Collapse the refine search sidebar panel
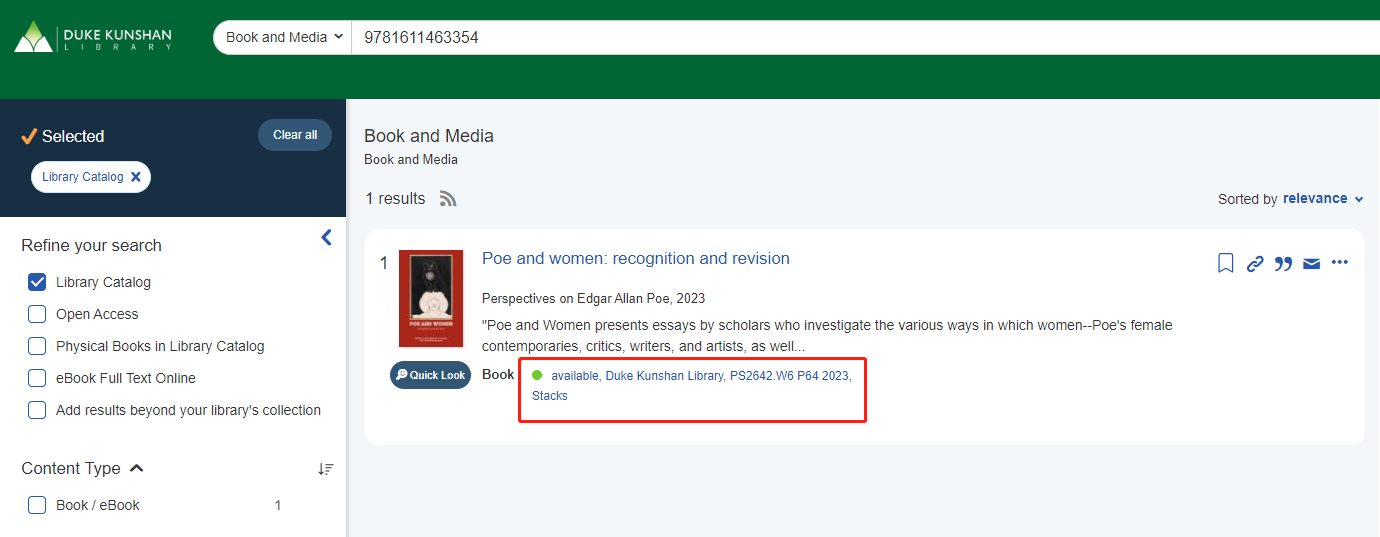The image size is (1380, 537). (326, 237)
